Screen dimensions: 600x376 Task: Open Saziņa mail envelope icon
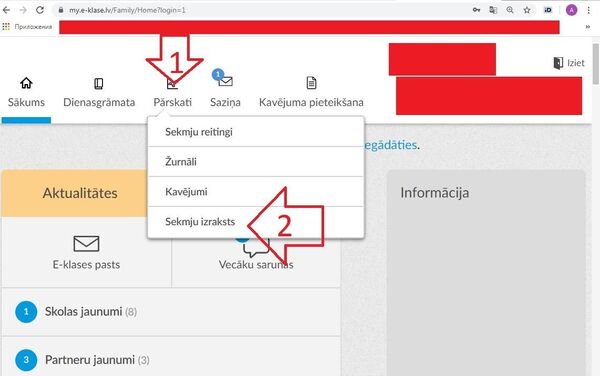coord(225,81)
